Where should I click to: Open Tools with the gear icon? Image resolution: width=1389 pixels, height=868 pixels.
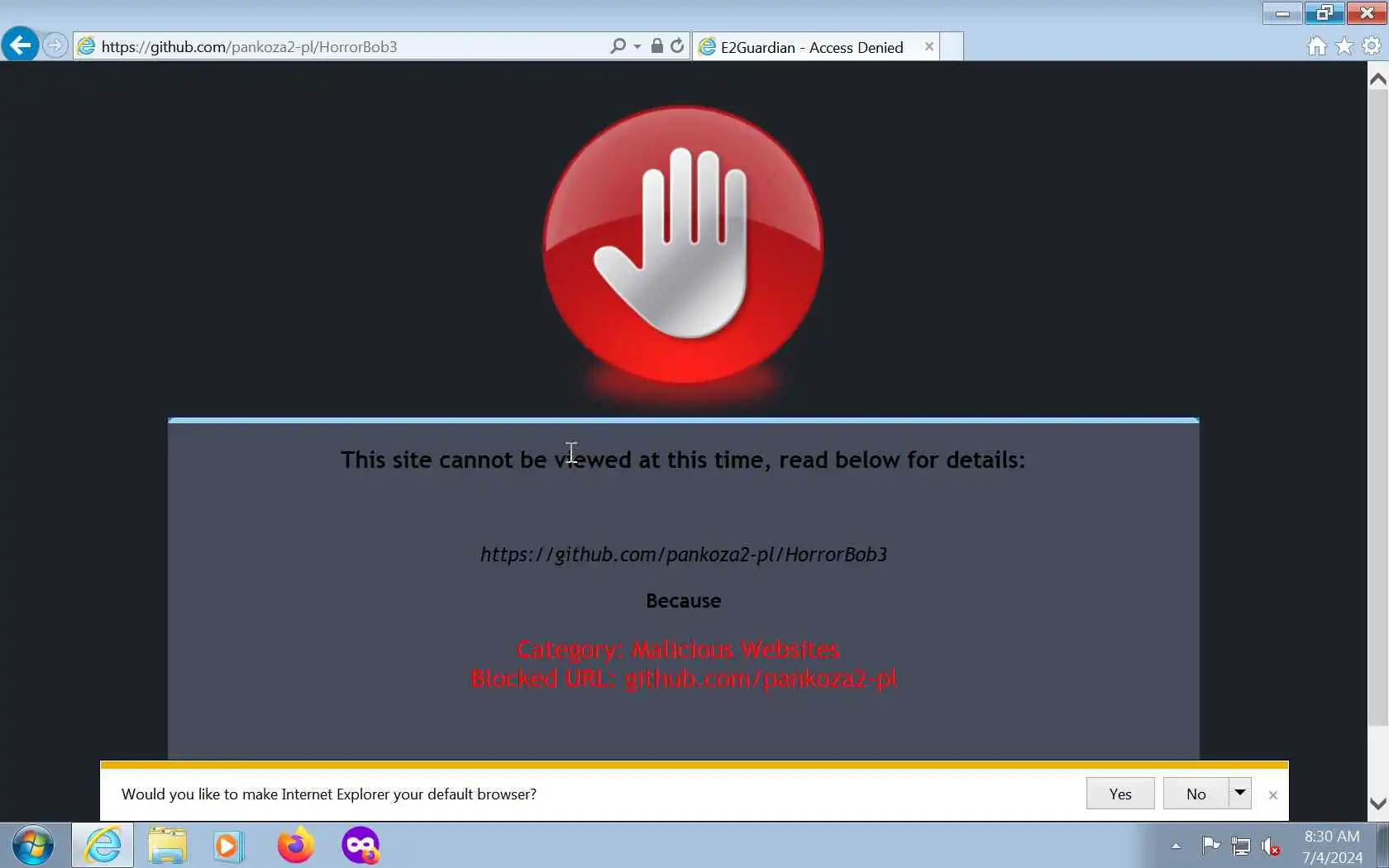click(1371, 46)
